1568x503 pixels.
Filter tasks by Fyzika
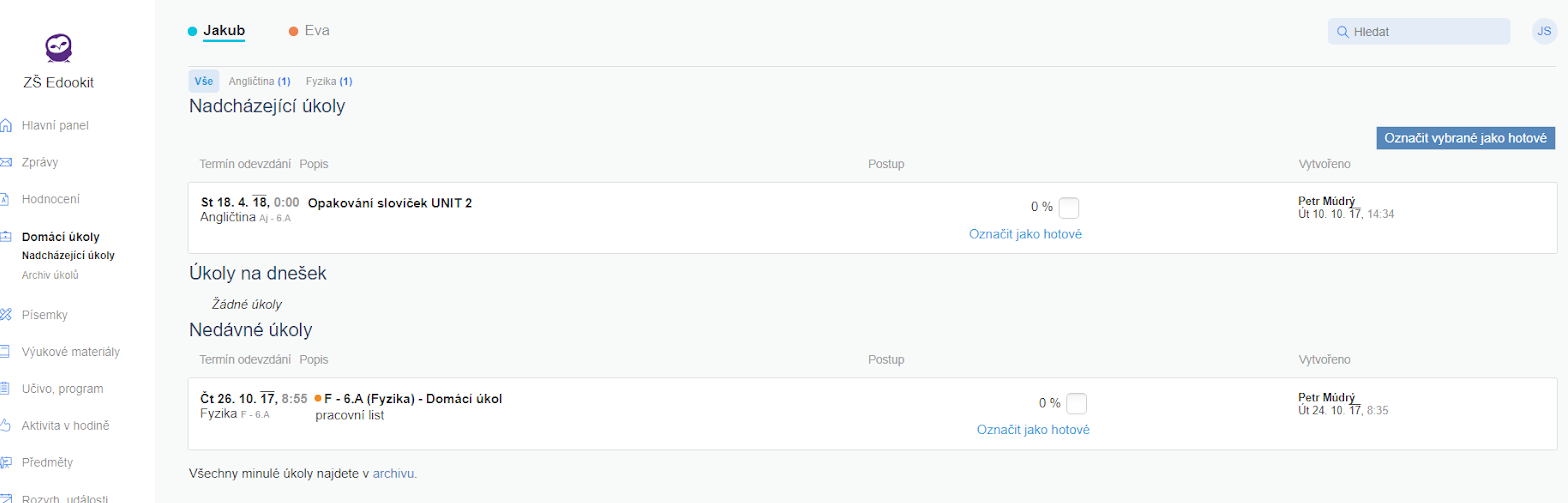(329, 82)
